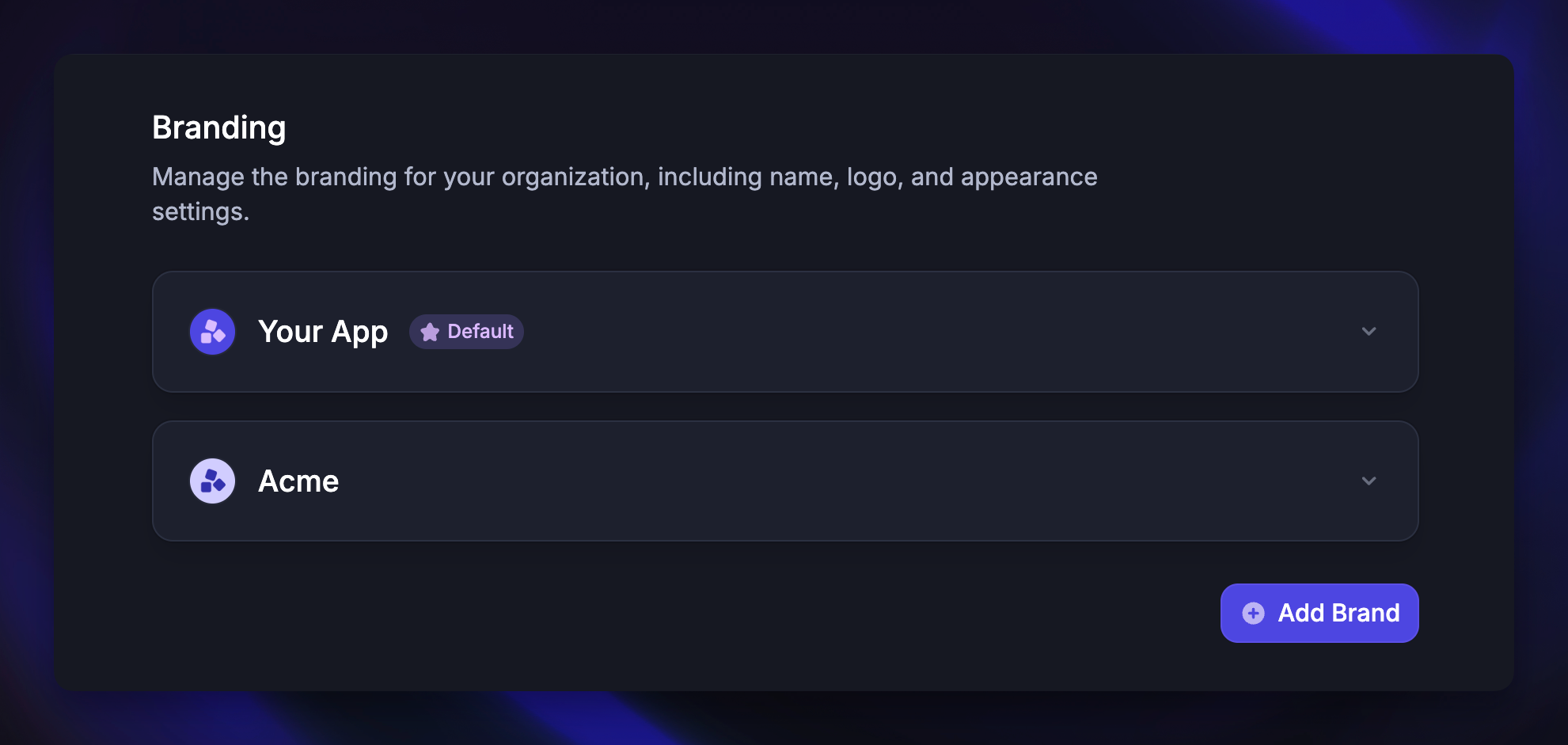This screenshot has width=1568, height=745.
Task: Click the Branding heading
Action: click(219, 127)
